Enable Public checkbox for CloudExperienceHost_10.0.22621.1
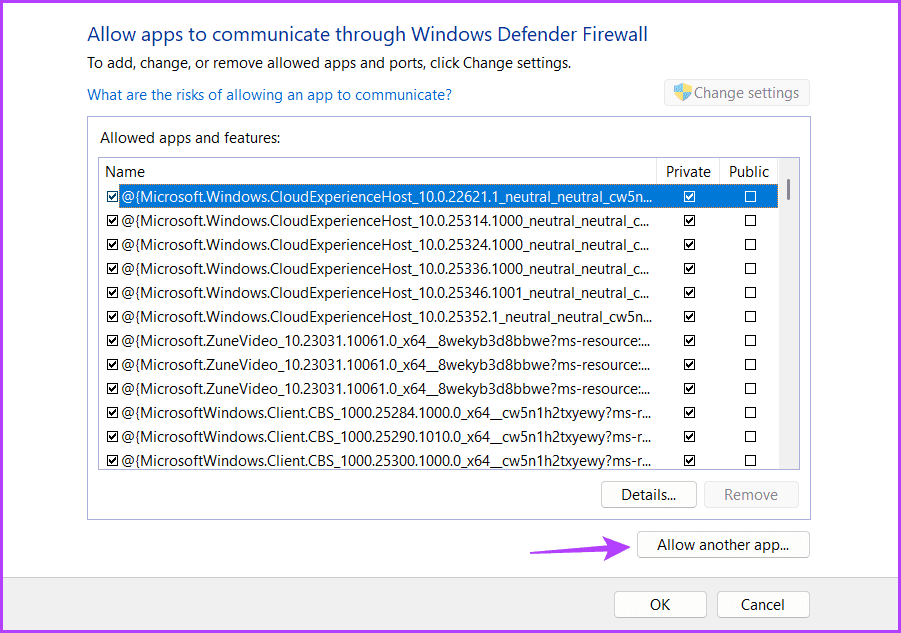Image resolution: width=901 pixels, height=633 pixels. pos(750,197)
